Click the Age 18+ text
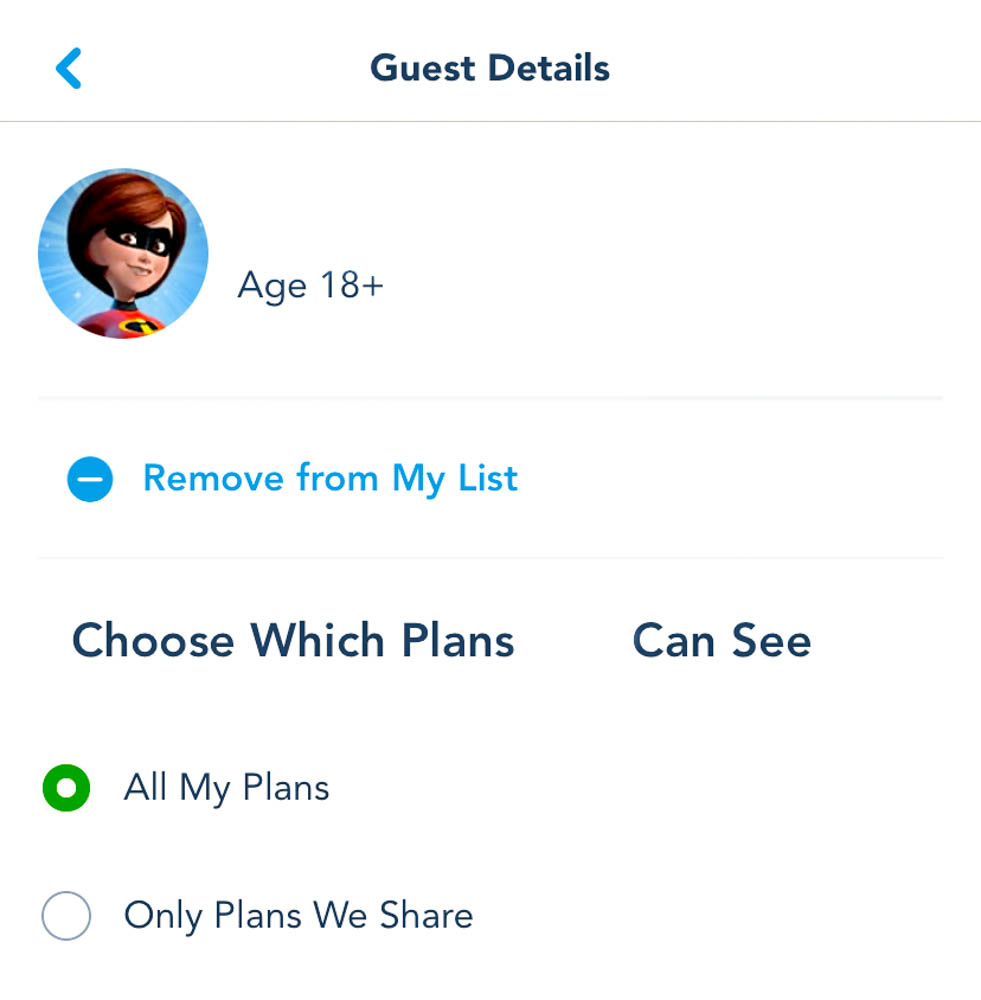The image size is (981, 1000). (310, 286)
